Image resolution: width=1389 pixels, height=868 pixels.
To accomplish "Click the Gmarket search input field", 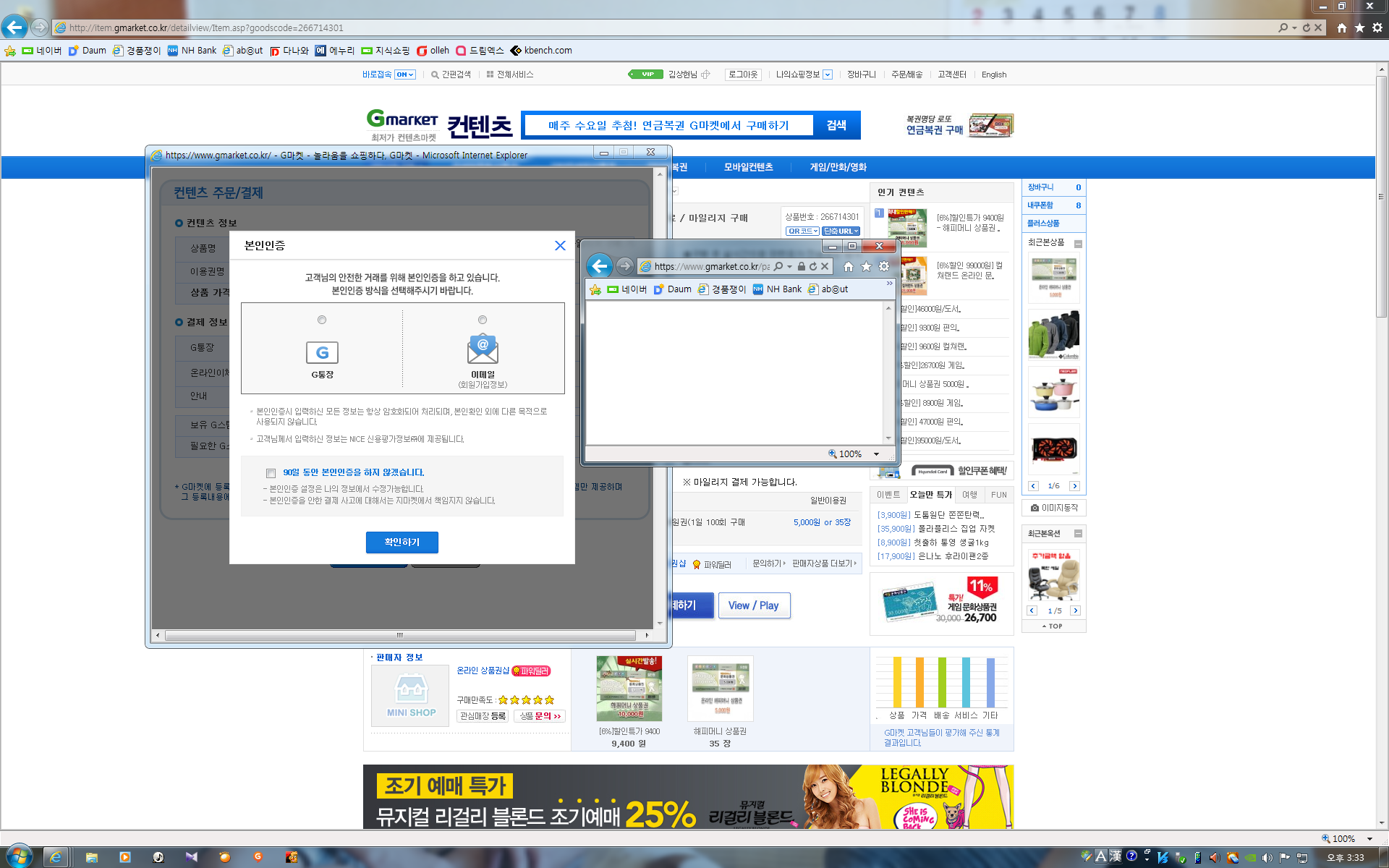I will [668, 125].
